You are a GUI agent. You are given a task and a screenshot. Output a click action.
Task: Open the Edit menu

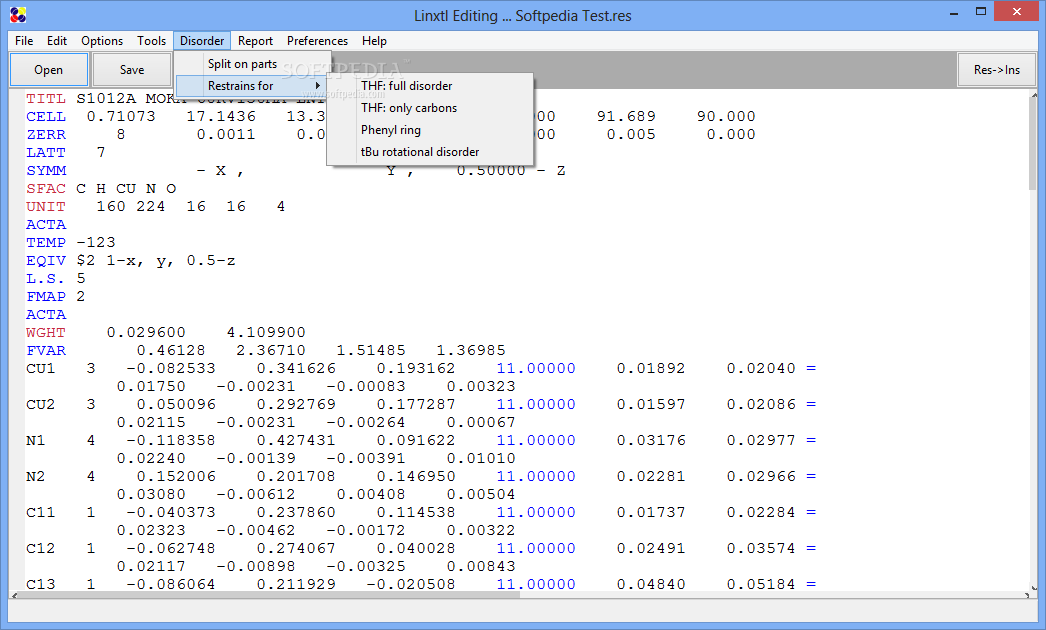click(x=57, y=41)
